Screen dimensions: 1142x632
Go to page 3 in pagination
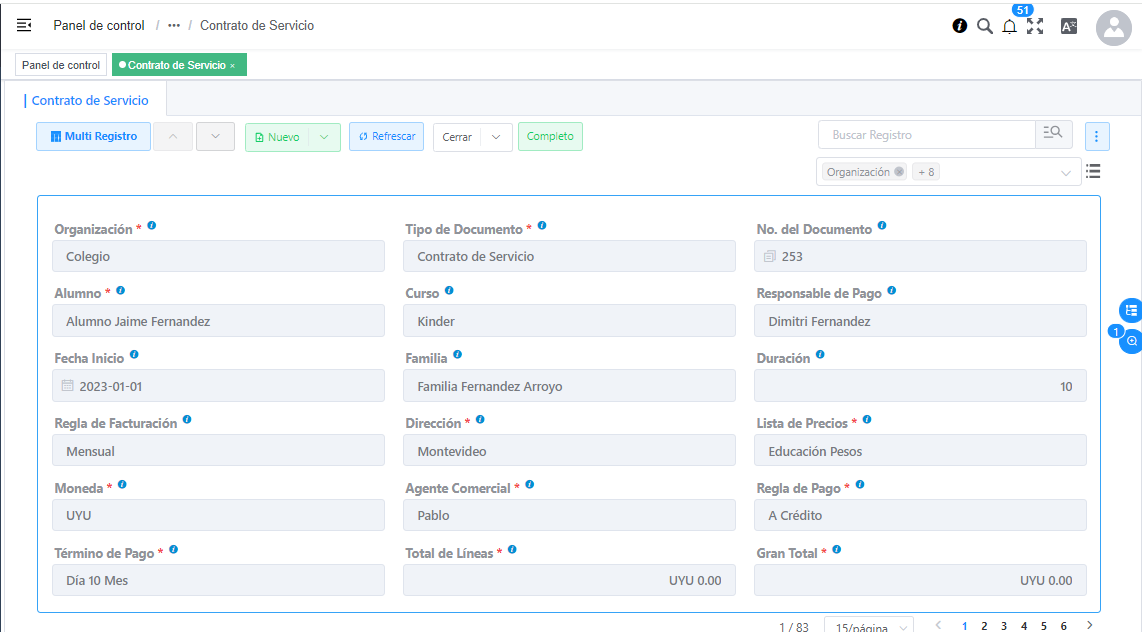point(1004,626)
